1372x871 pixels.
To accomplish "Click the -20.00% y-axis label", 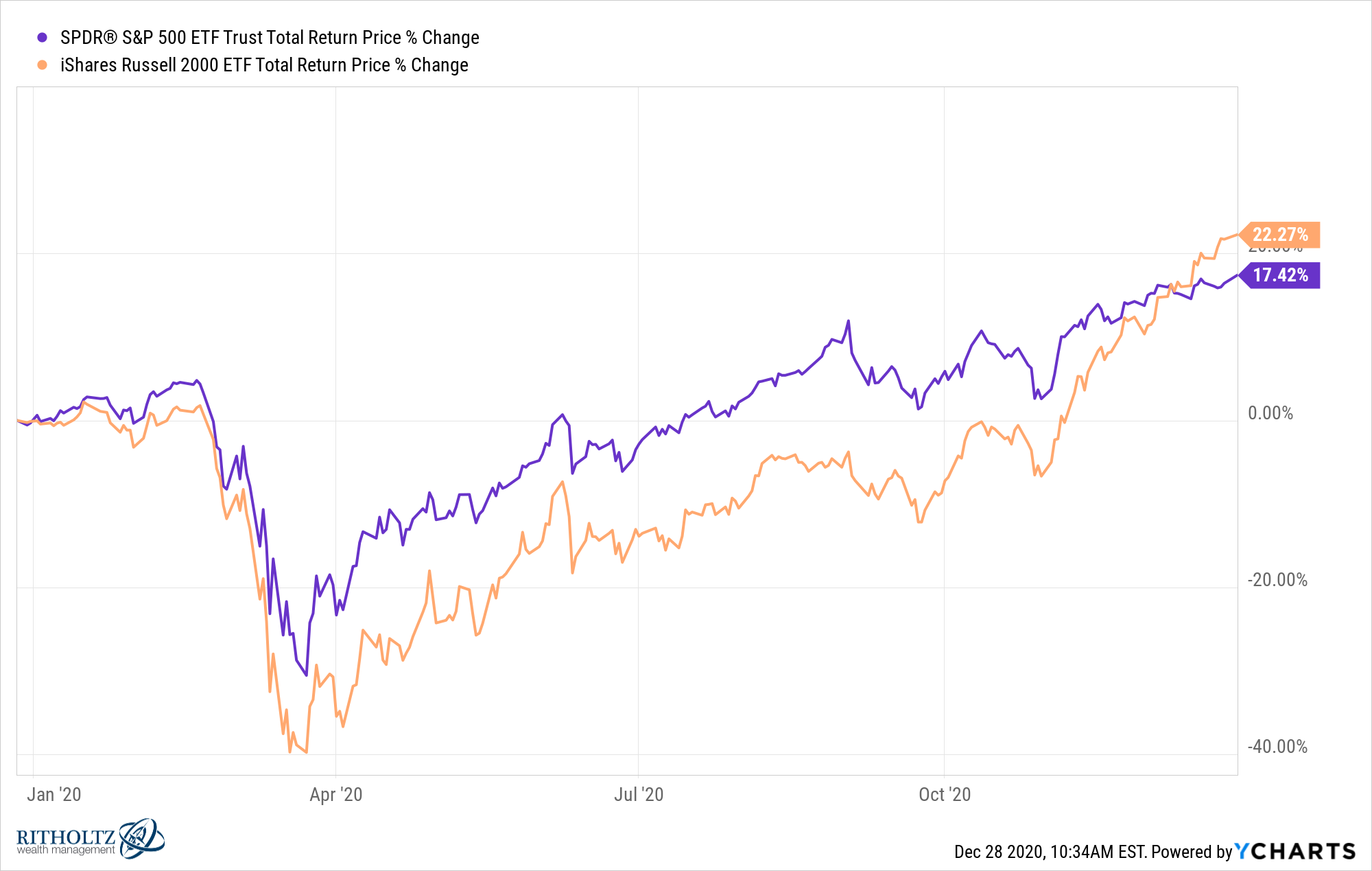I will click(1277, 580).
